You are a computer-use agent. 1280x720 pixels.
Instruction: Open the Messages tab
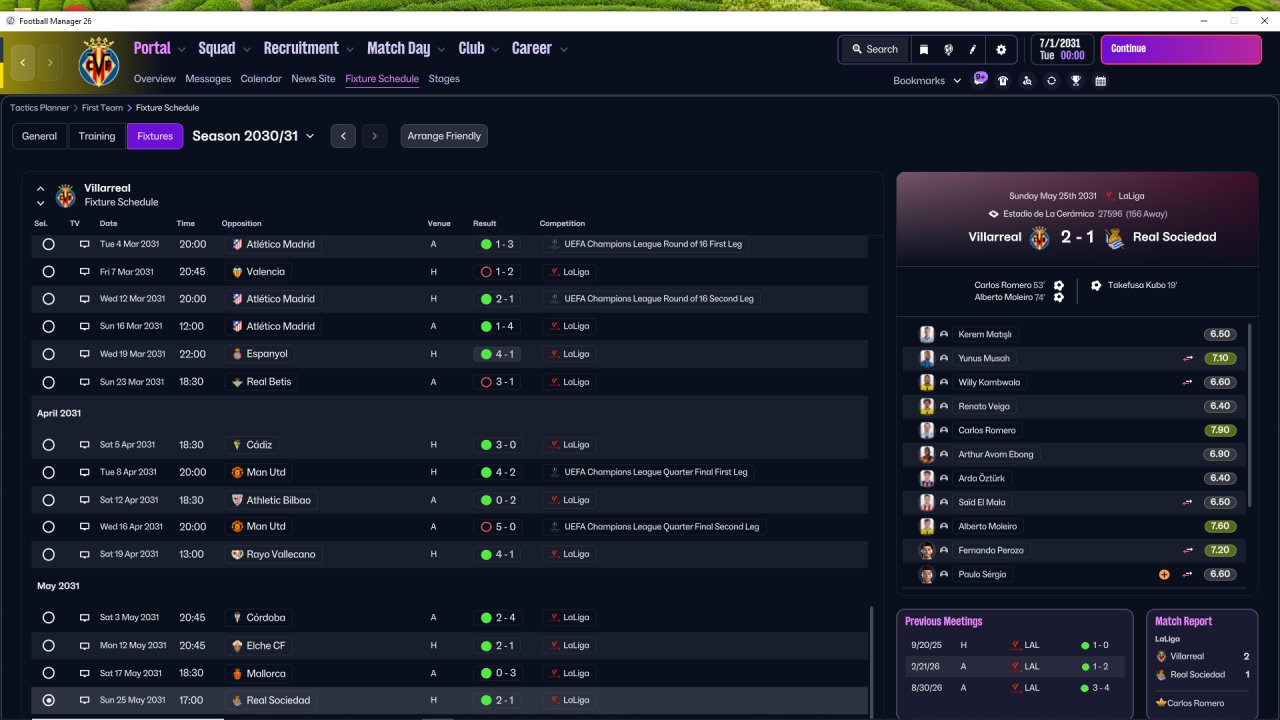(208, 79)
